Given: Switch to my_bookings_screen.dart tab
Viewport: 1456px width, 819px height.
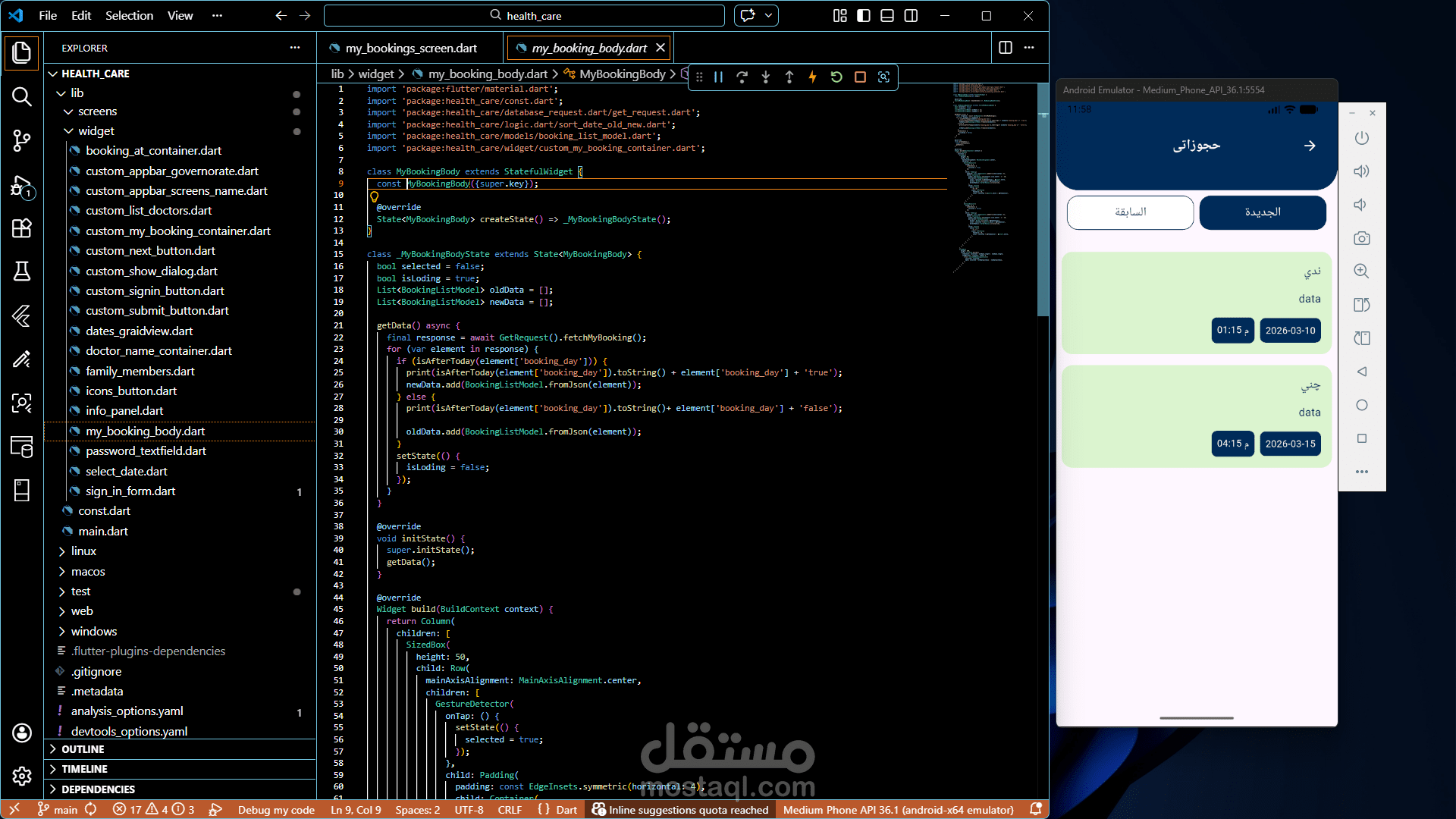Looking at the screenshot, I should (411, 48).
